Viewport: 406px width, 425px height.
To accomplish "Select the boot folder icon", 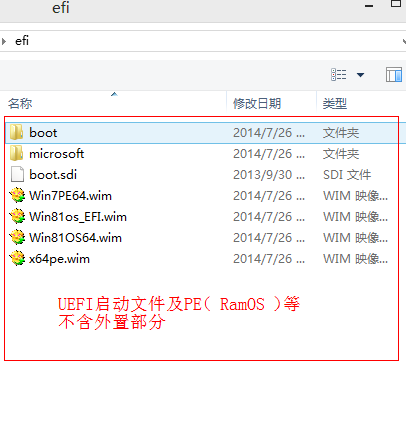I will coord(16,132).
